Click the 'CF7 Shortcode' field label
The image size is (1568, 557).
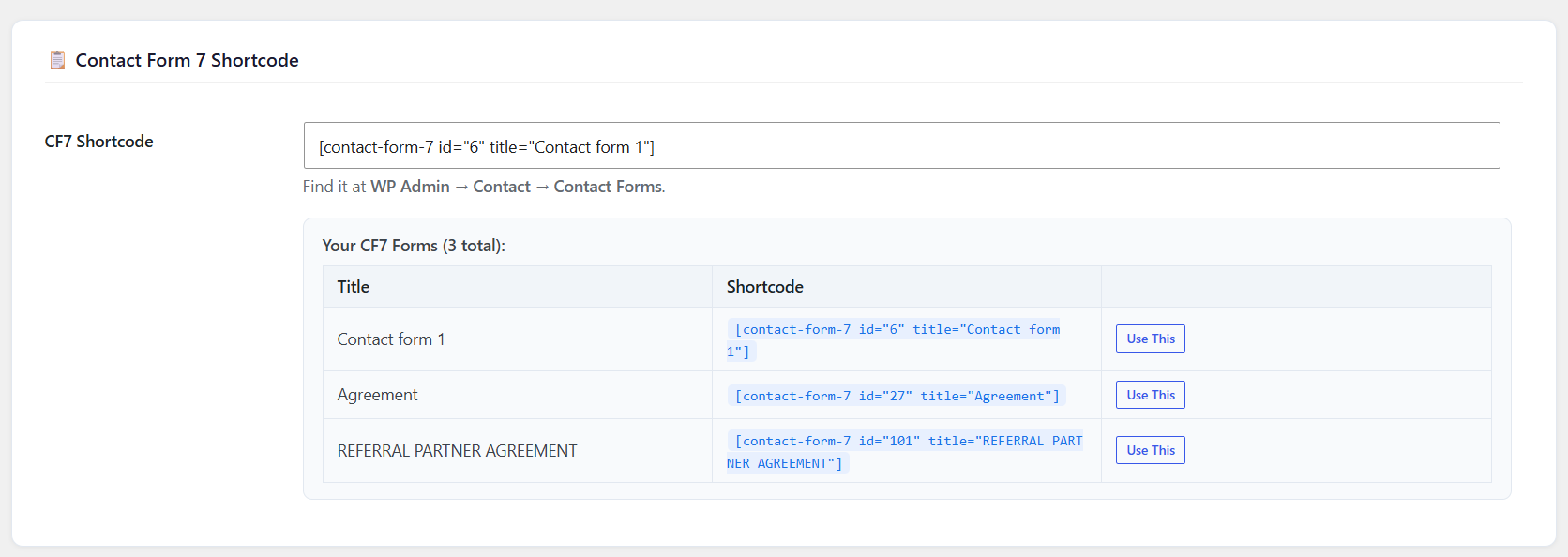98,142
